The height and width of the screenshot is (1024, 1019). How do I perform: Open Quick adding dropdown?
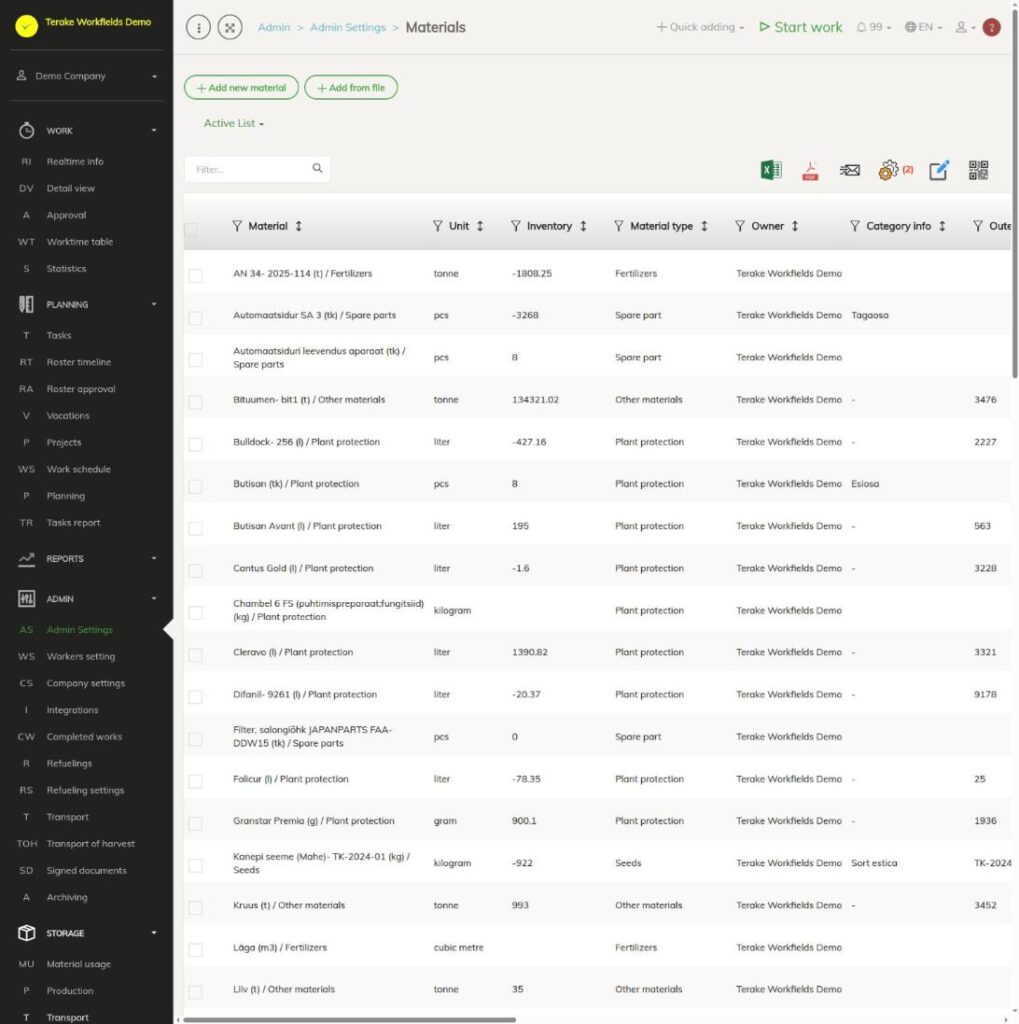(700, 27)
